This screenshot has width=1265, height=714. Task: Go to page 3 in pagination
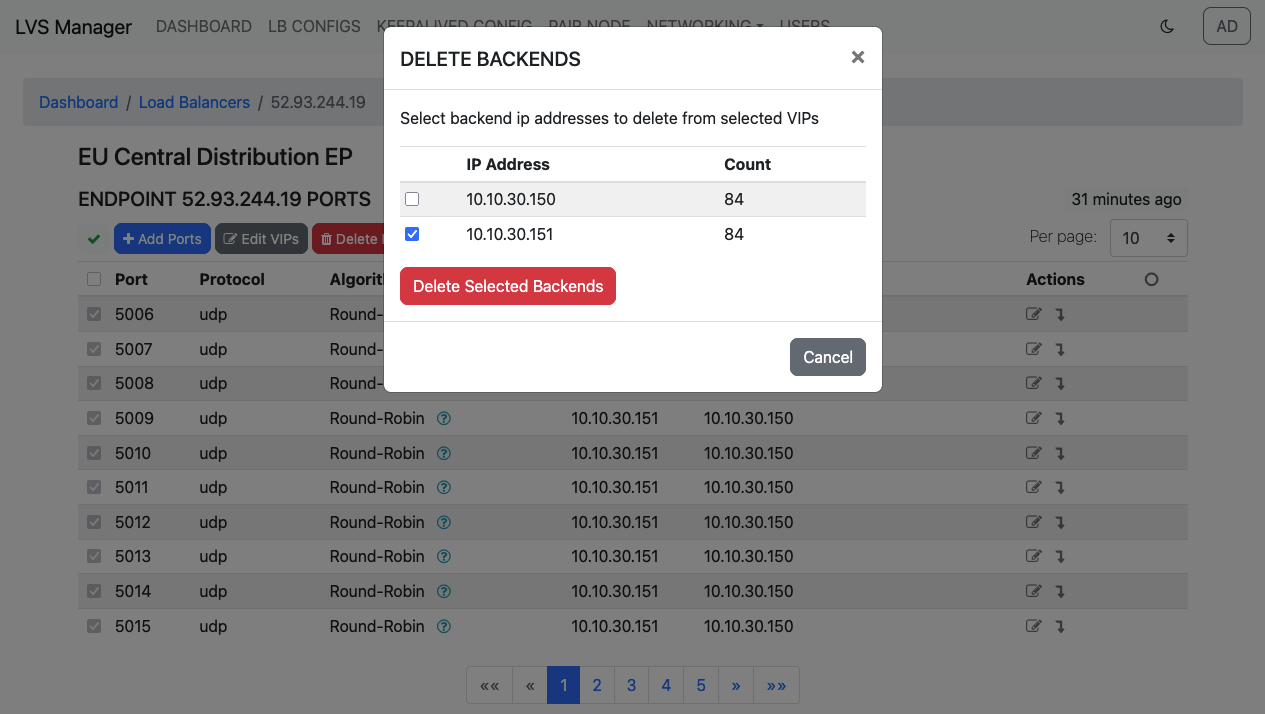point(632,685)
